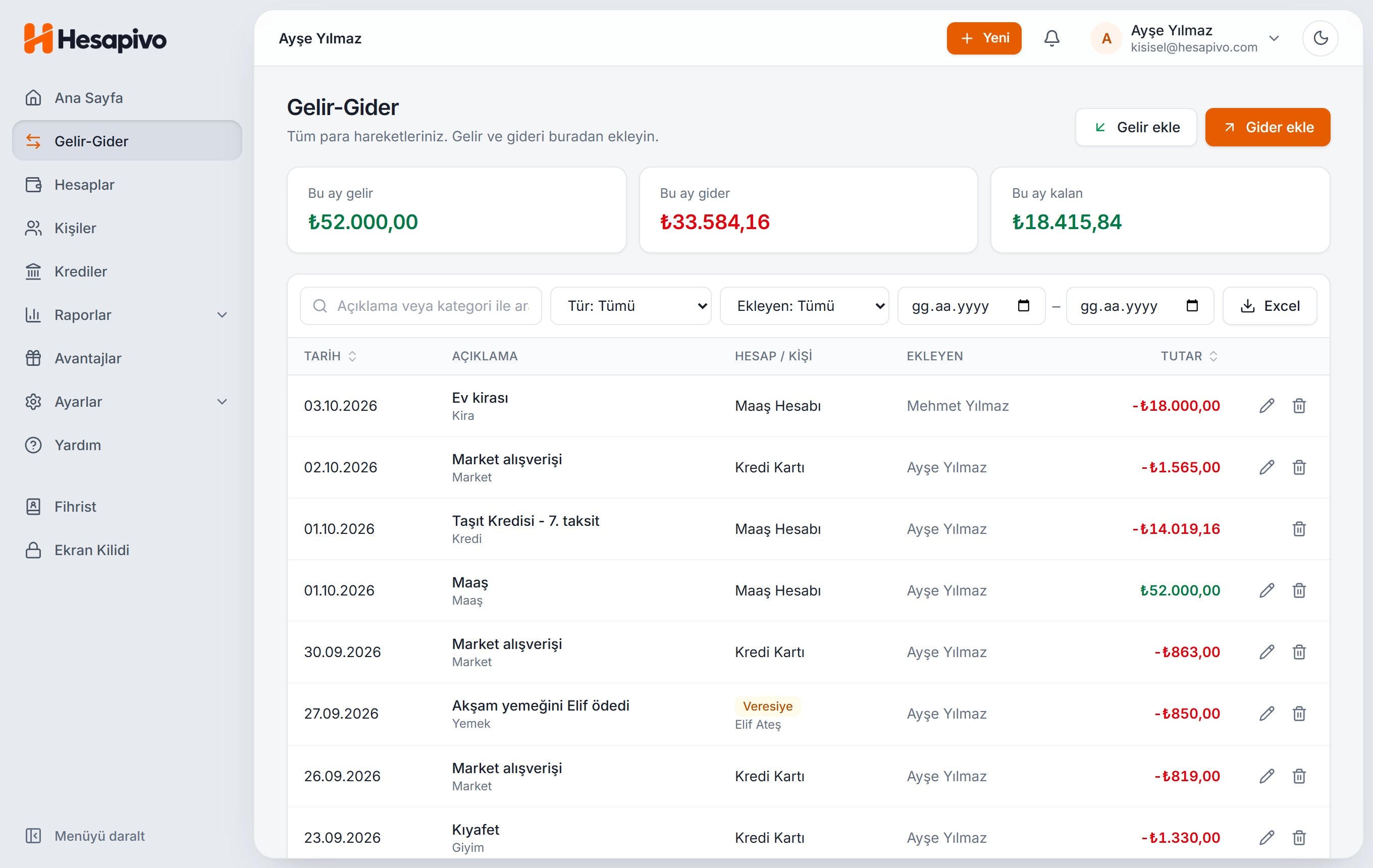Edit the 02.10.2026 Market alışverişi entry

point(1266,467)
